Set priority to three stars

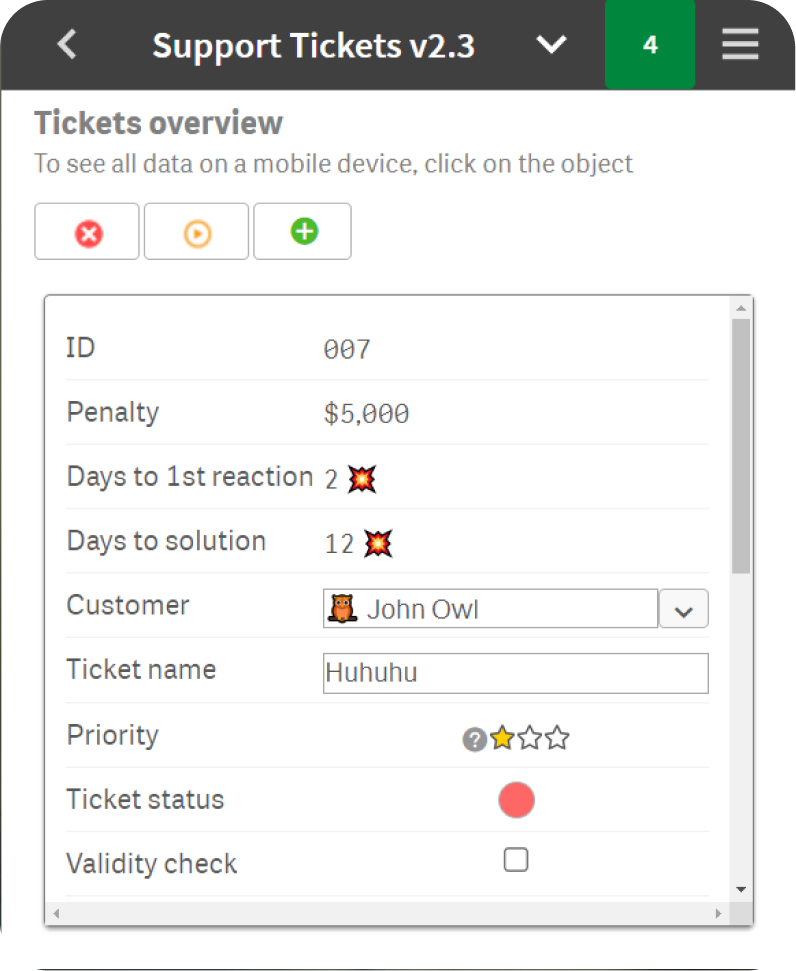557,739
